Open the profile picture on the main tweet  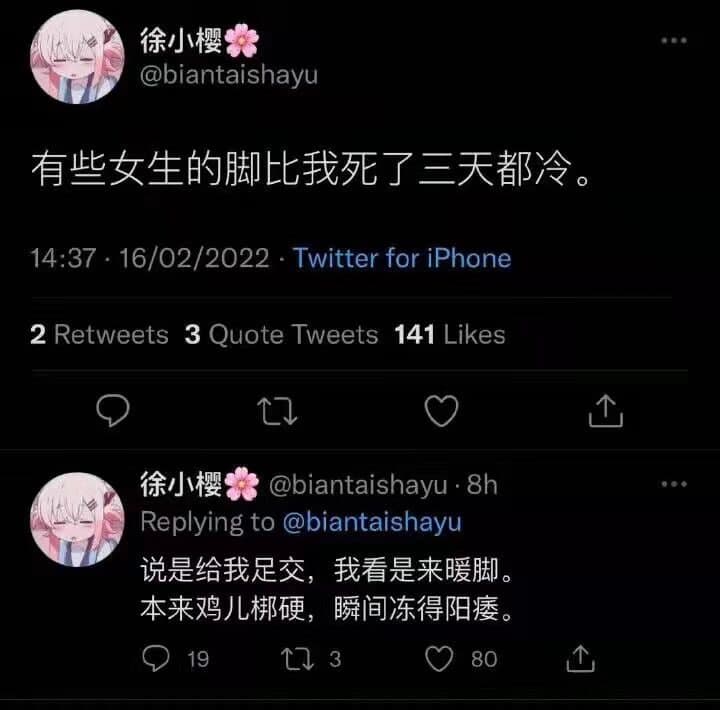(x=77, y=57)
